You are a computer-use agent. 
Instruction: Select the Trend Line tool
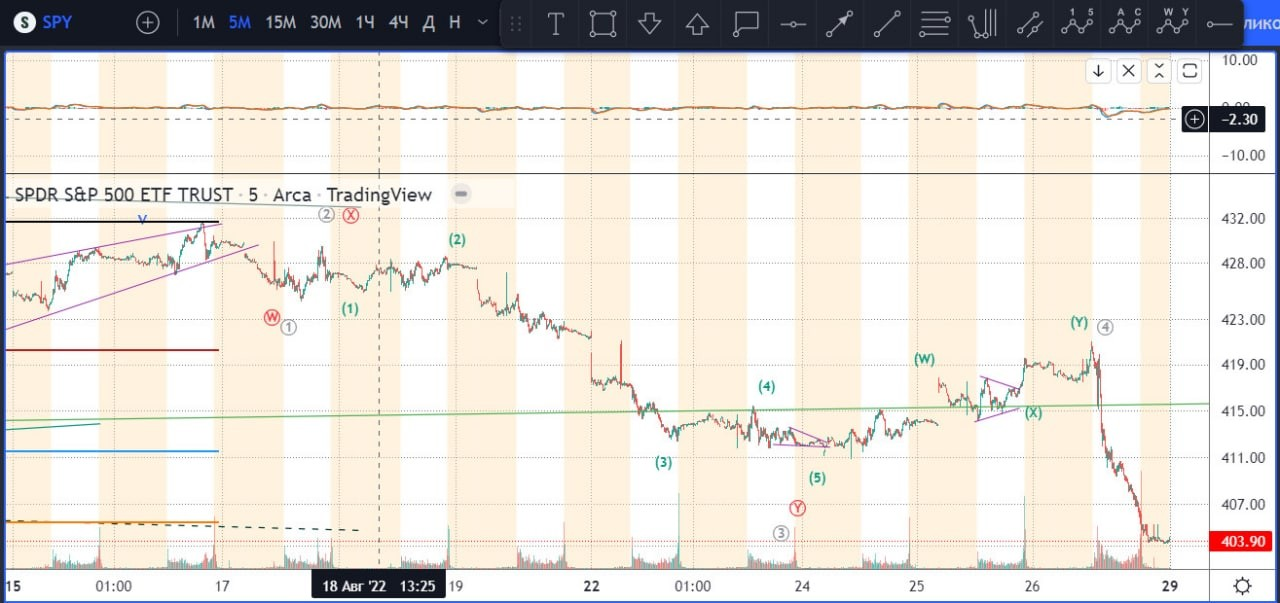887,23
